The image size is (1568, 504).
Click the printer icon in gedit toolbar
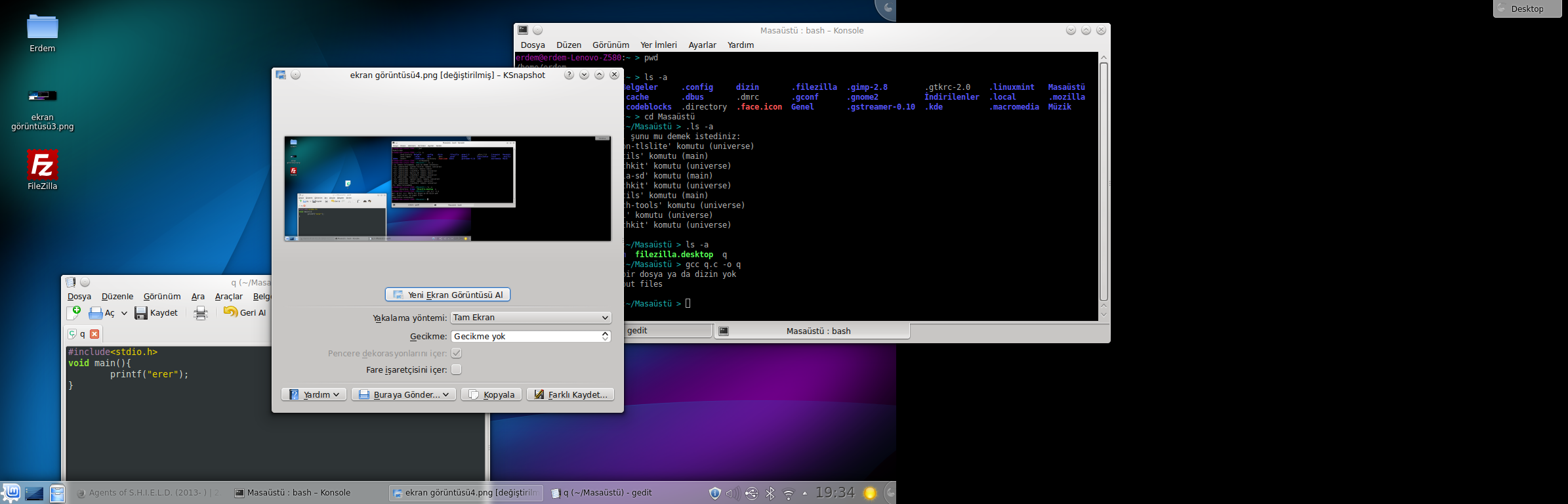coord(201,313)
